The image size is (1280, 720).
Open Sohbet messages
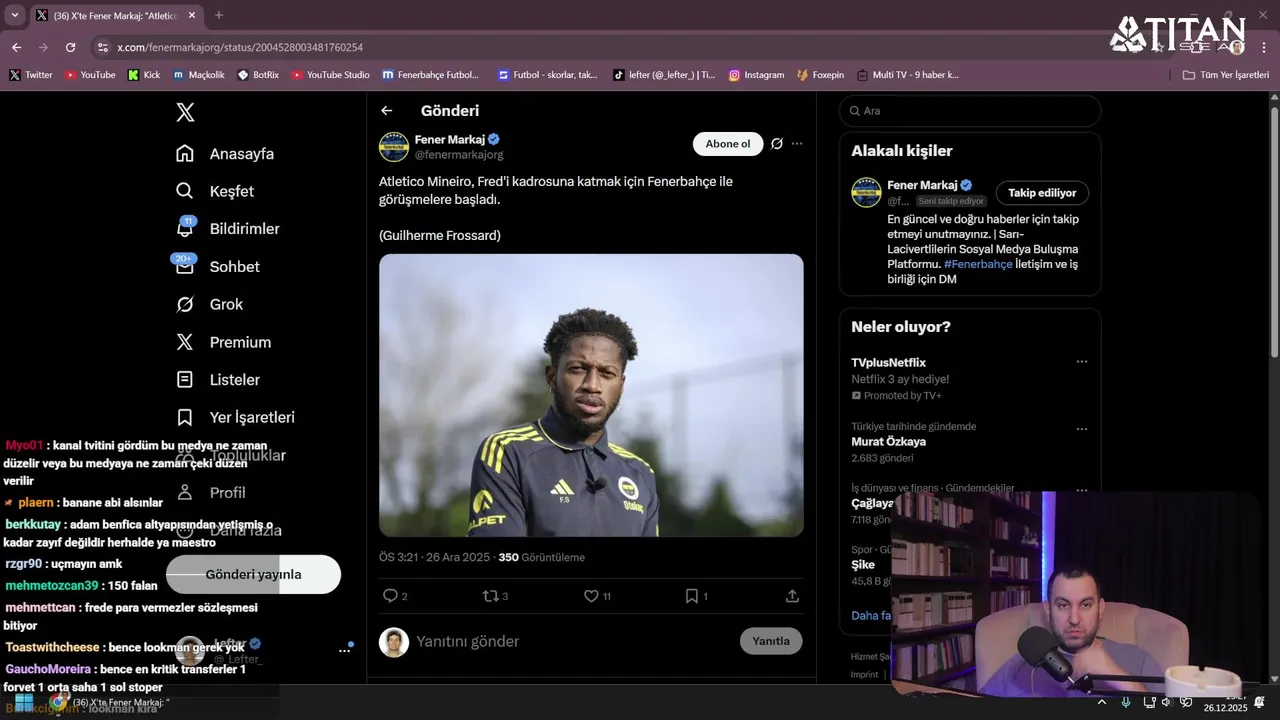(218, 267)
